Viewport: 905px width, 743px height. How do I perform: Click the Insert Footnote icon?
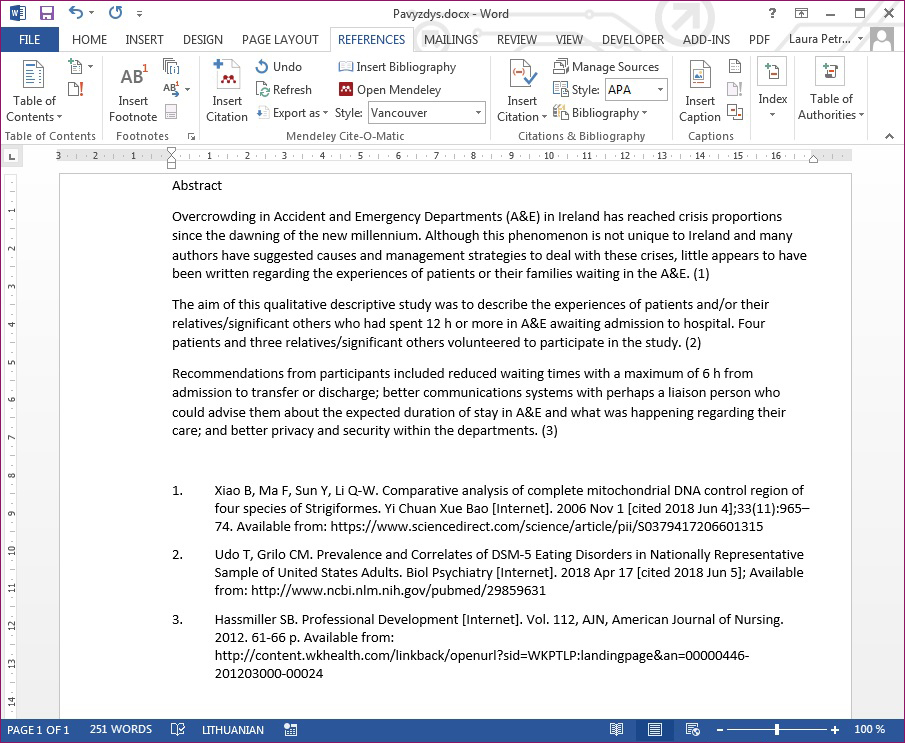point(133,91)
